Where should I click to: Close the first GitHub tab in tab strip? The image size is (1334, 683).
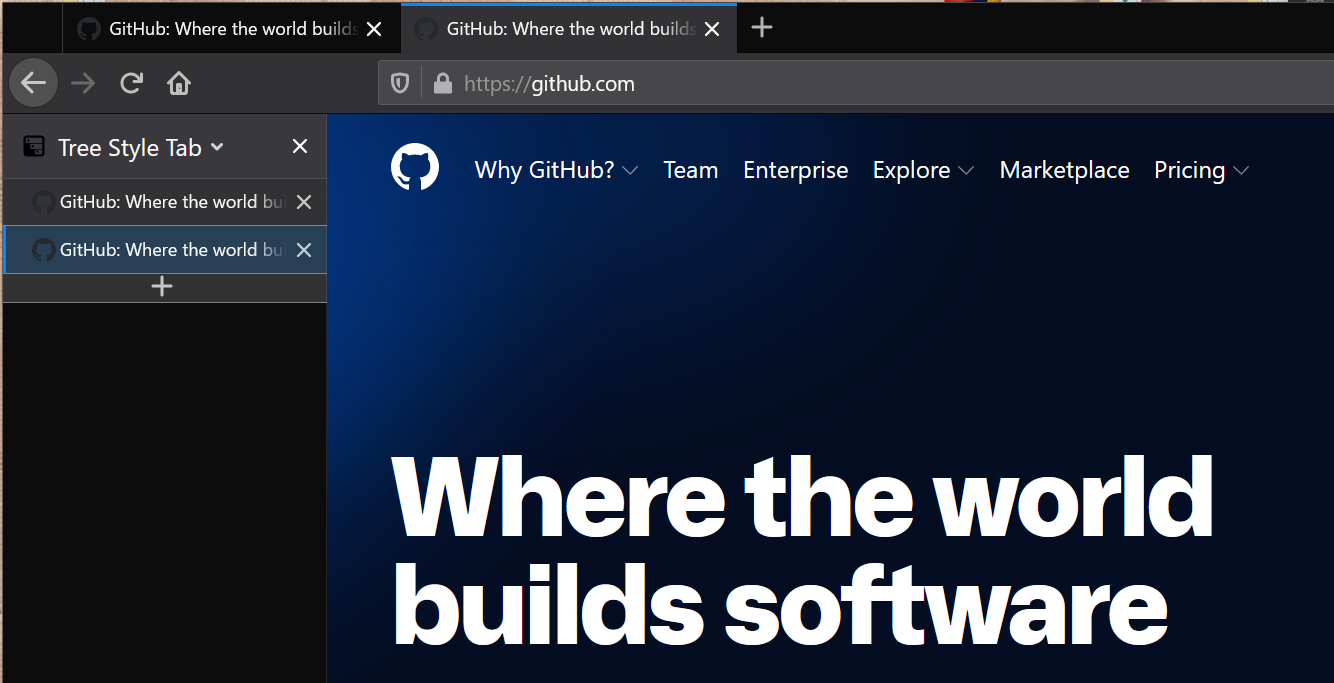tap(374, 29)
